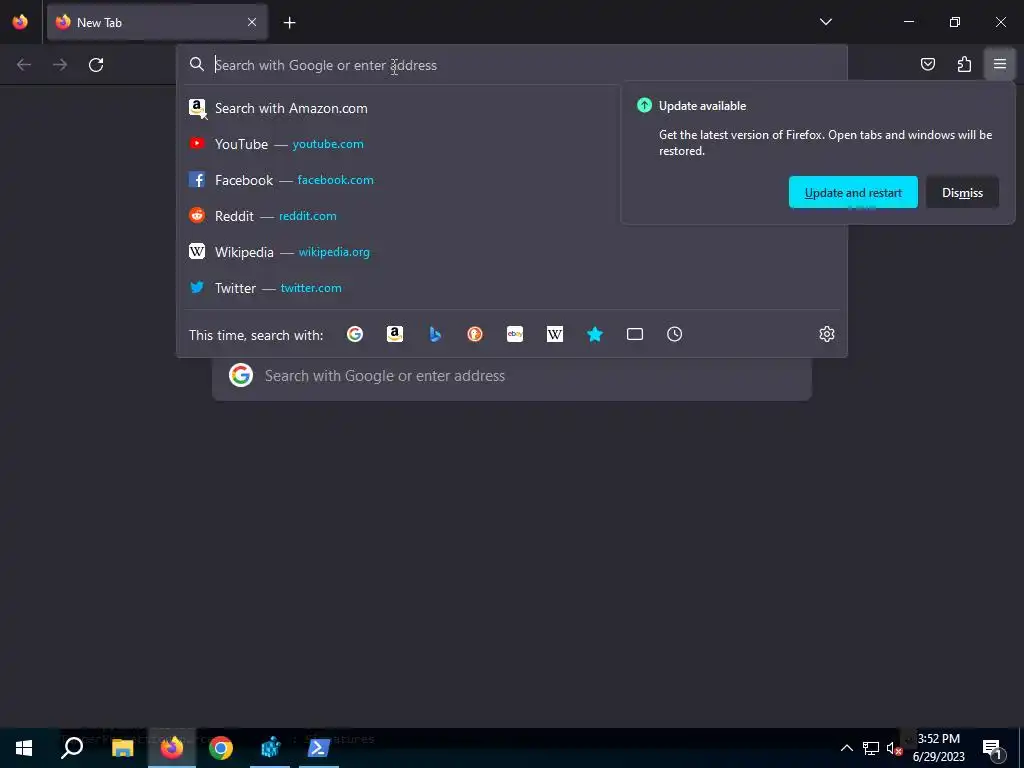1024x768 pixels.
Task: Search this time with Google icon
Action: tap(355, 334)
